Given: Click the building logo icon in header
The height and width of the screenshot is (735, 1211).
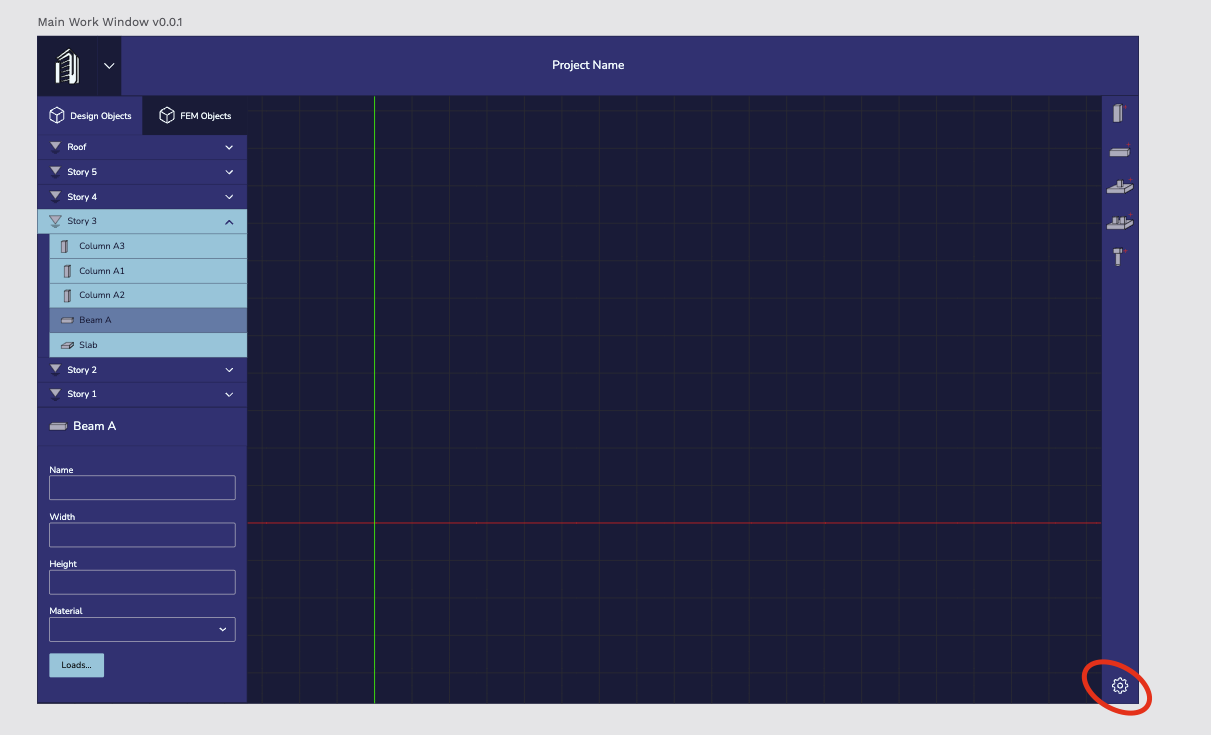Looking at the screenshot, I should coord(67,66).
